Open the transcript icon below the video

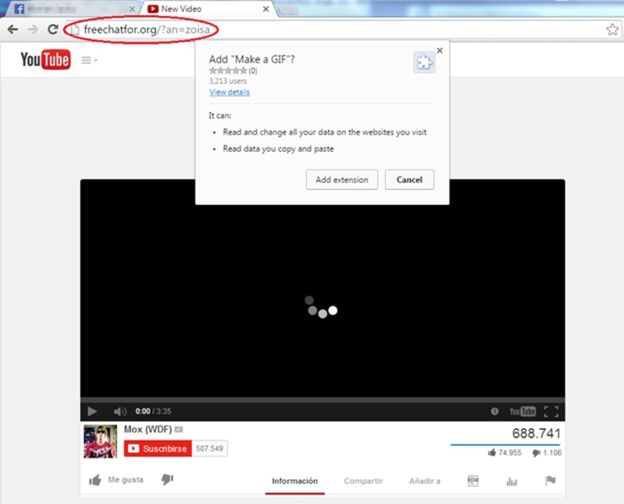point(473,481)
